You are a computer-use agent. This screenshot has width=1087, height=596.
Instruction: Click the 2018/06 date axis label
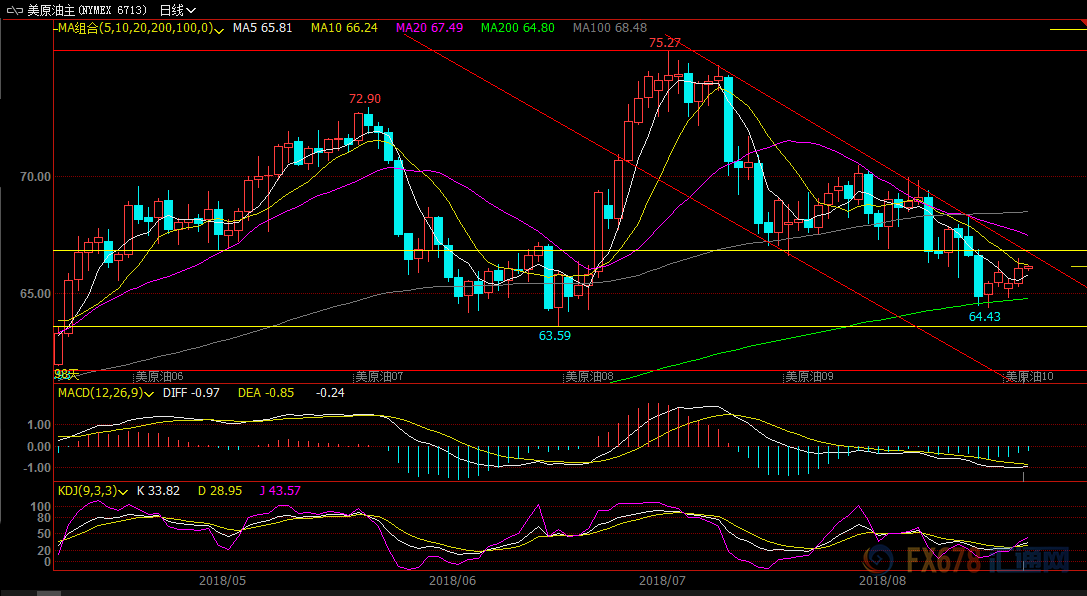pos(452,579)
